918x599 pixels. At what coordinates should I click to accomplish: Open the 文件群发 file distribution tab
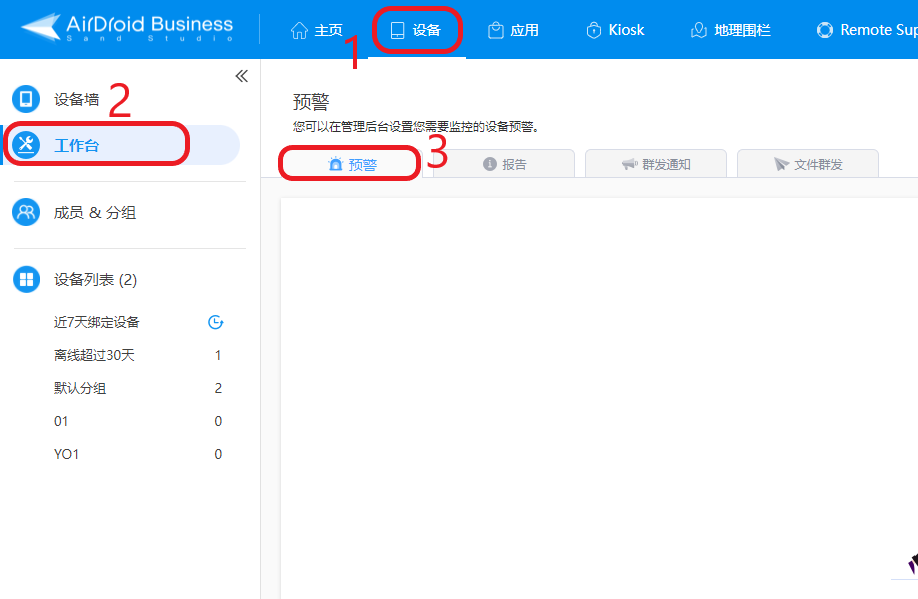click(808, 164)
